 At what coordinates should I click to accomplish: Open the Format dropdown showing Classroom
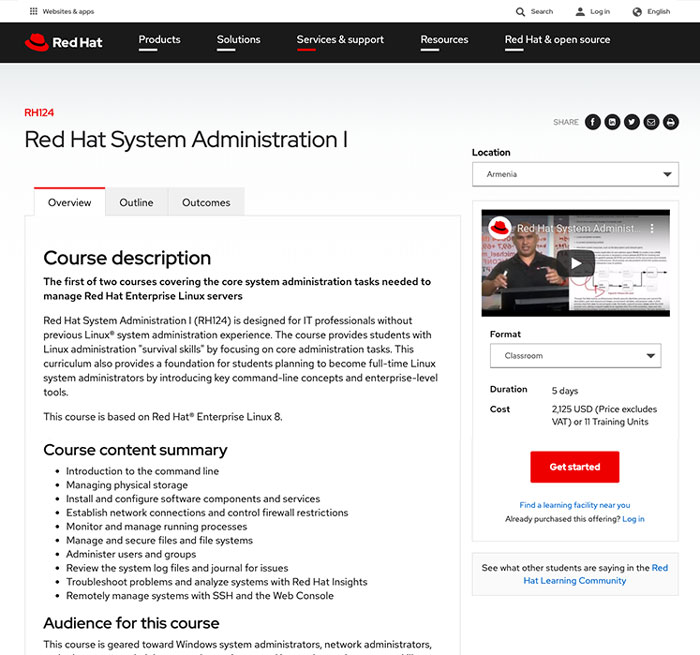click(575, 356)
